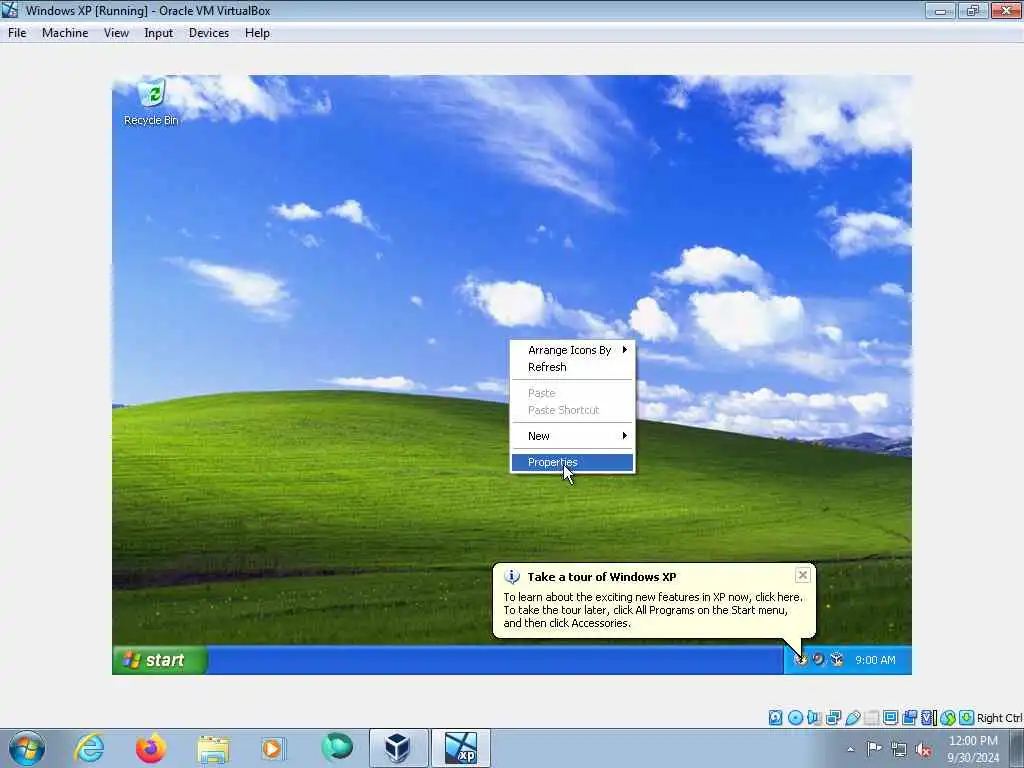Click the green round app taskbar icon
The height and width of the screenshot is (768, 1024).
click(337, 748)
